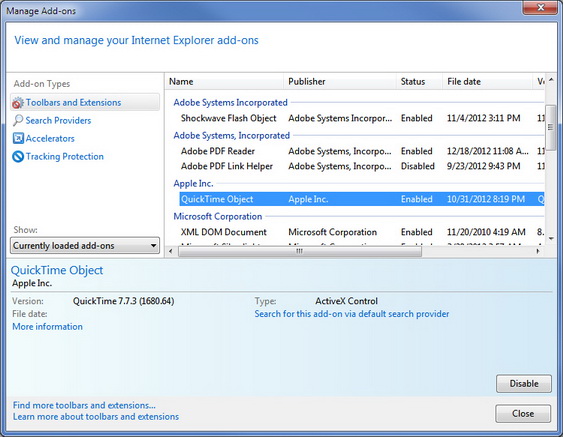Select the XML DOM Document row
The image size is (563, 437).
pos(362,232)
